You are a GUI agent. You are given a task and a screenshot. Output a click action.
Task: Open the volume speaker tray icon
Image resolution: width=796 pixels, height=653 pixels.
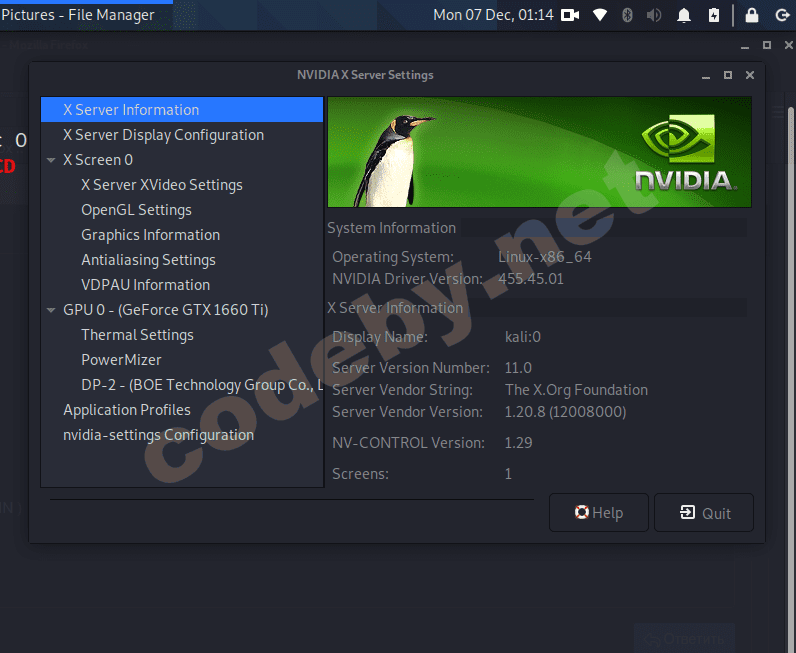pyautogui.click(x=654, y=15)
